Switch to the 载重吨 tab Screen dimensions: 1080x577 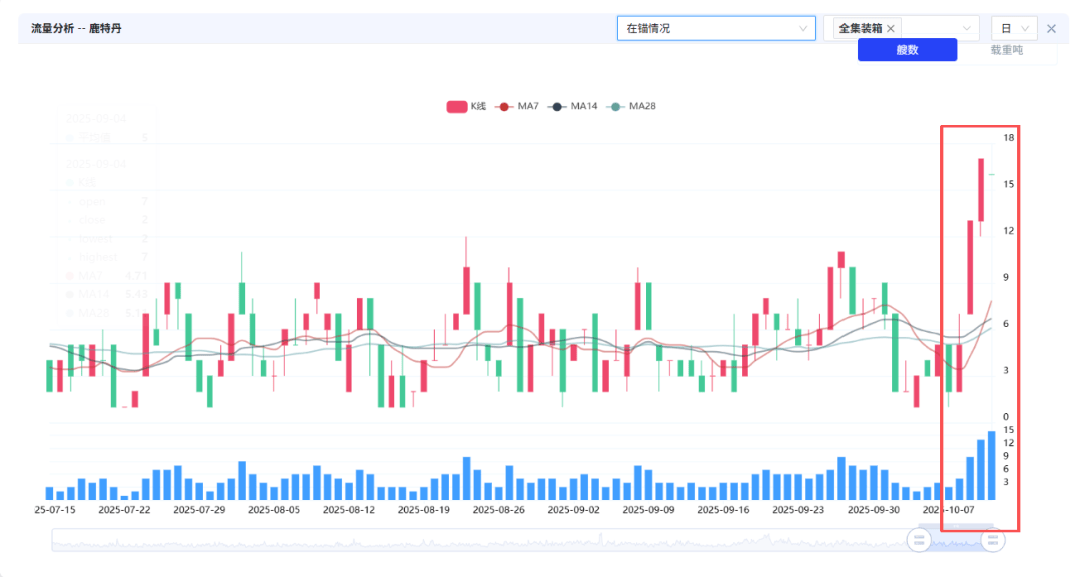tap(1006, 50)
